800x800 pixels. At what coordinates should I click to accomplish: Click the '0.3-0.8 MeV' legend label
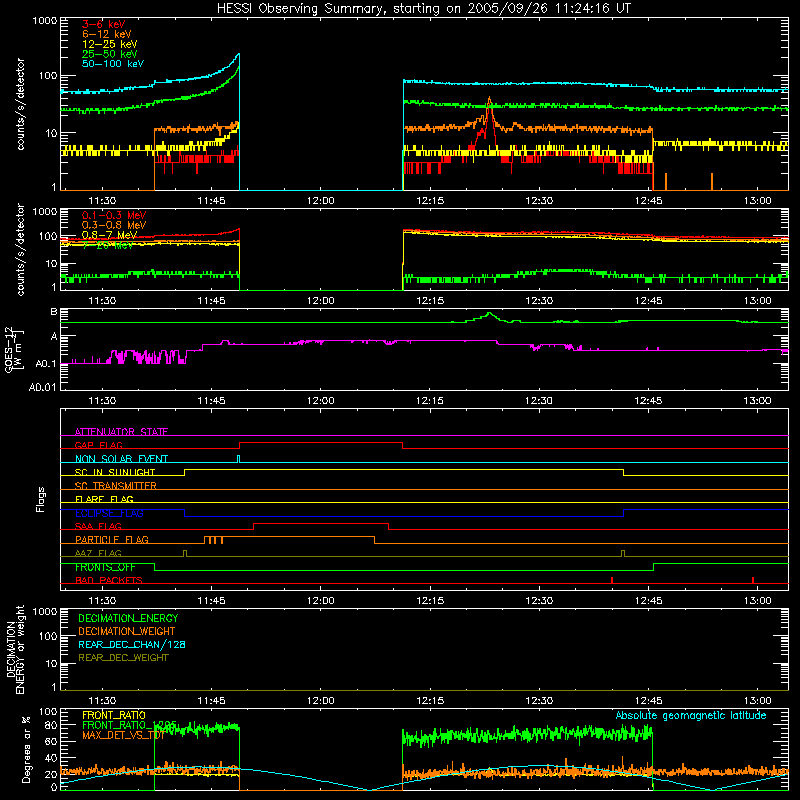pyautogui.click(x=114, y=225)
